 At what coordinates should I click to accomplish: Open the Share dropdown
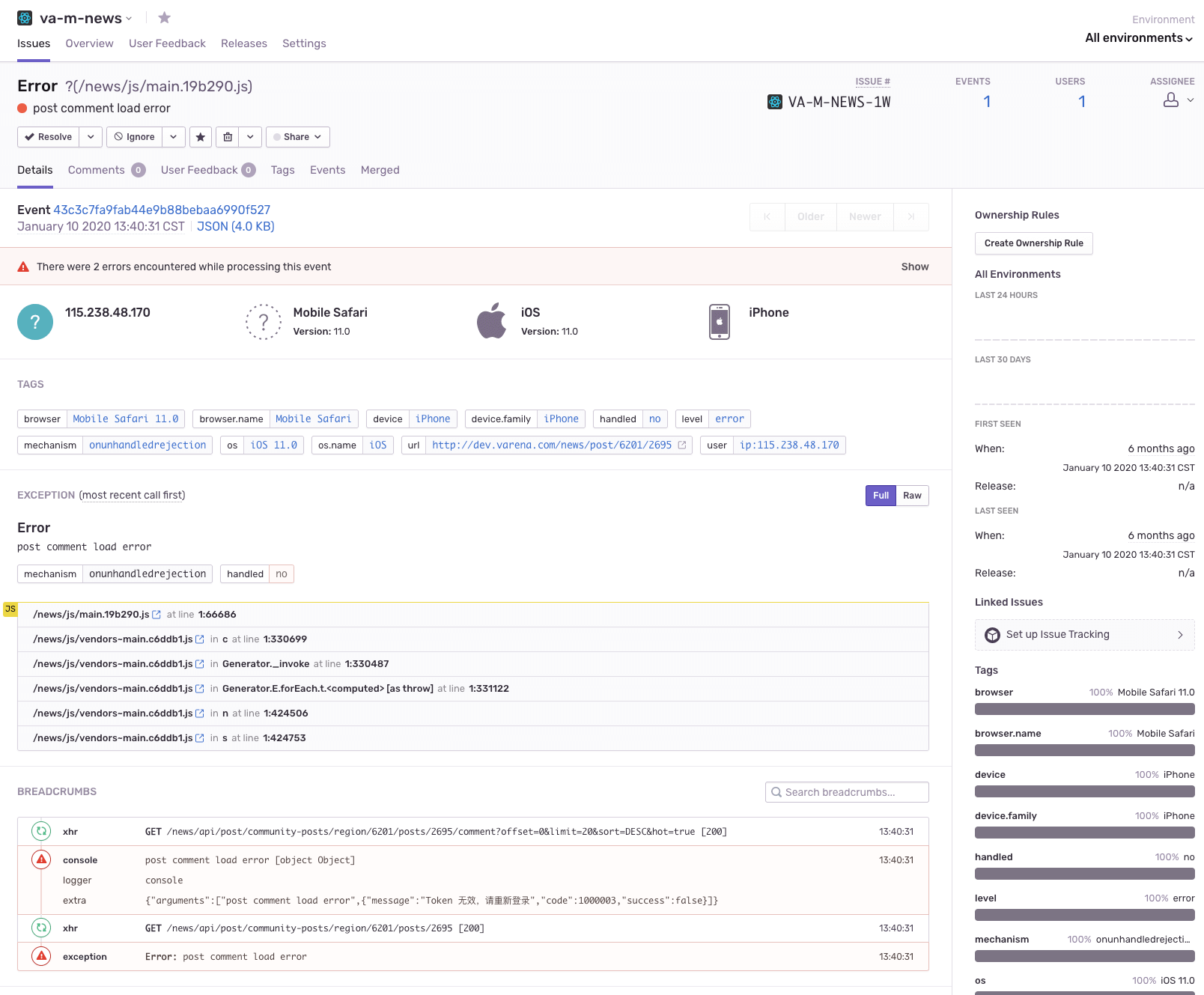[x=298, y=137]
